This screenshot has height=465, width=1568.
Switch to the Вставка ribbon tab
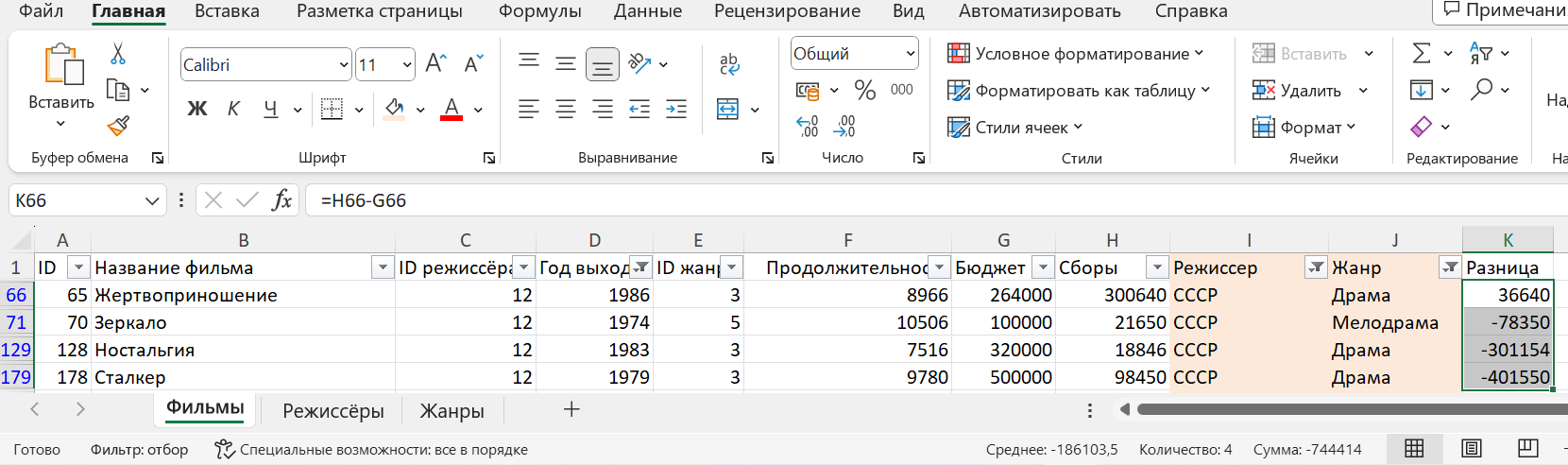pyautogui.click(x=227, y=11)
